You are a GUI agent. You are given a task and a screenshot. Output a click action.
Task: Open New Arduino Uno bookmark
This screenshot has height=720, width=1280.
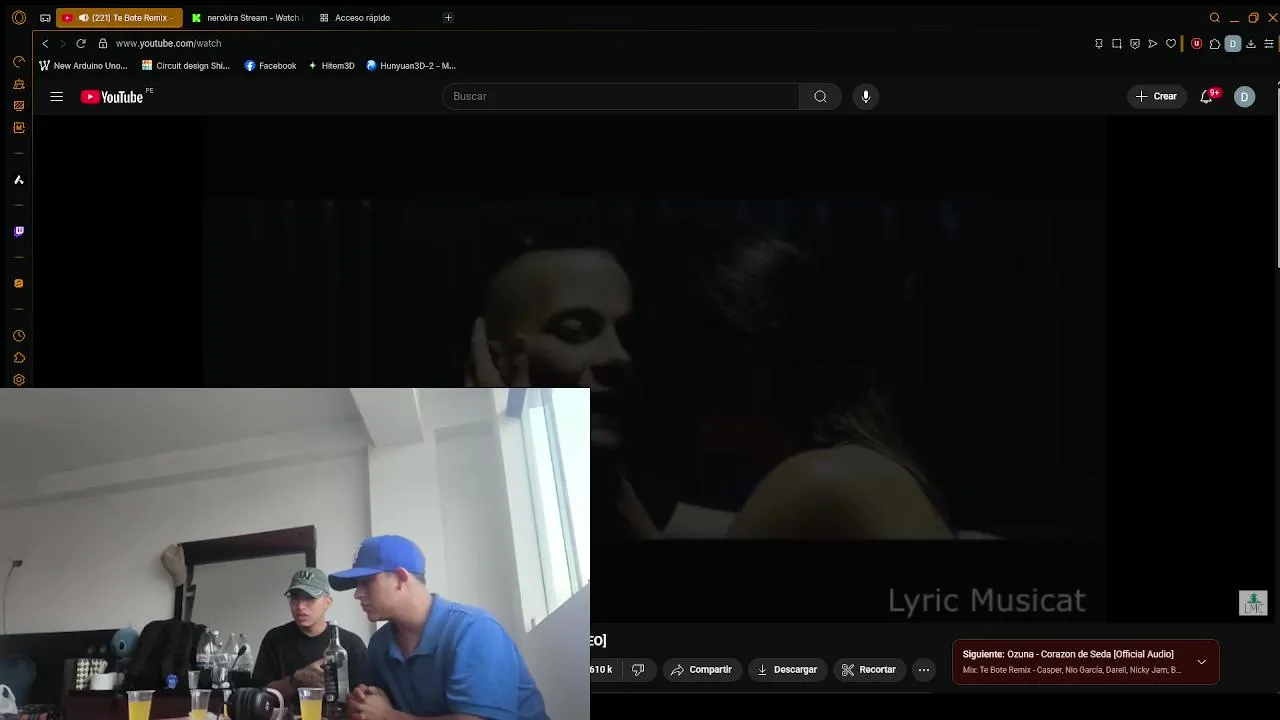tap(84, 66)
